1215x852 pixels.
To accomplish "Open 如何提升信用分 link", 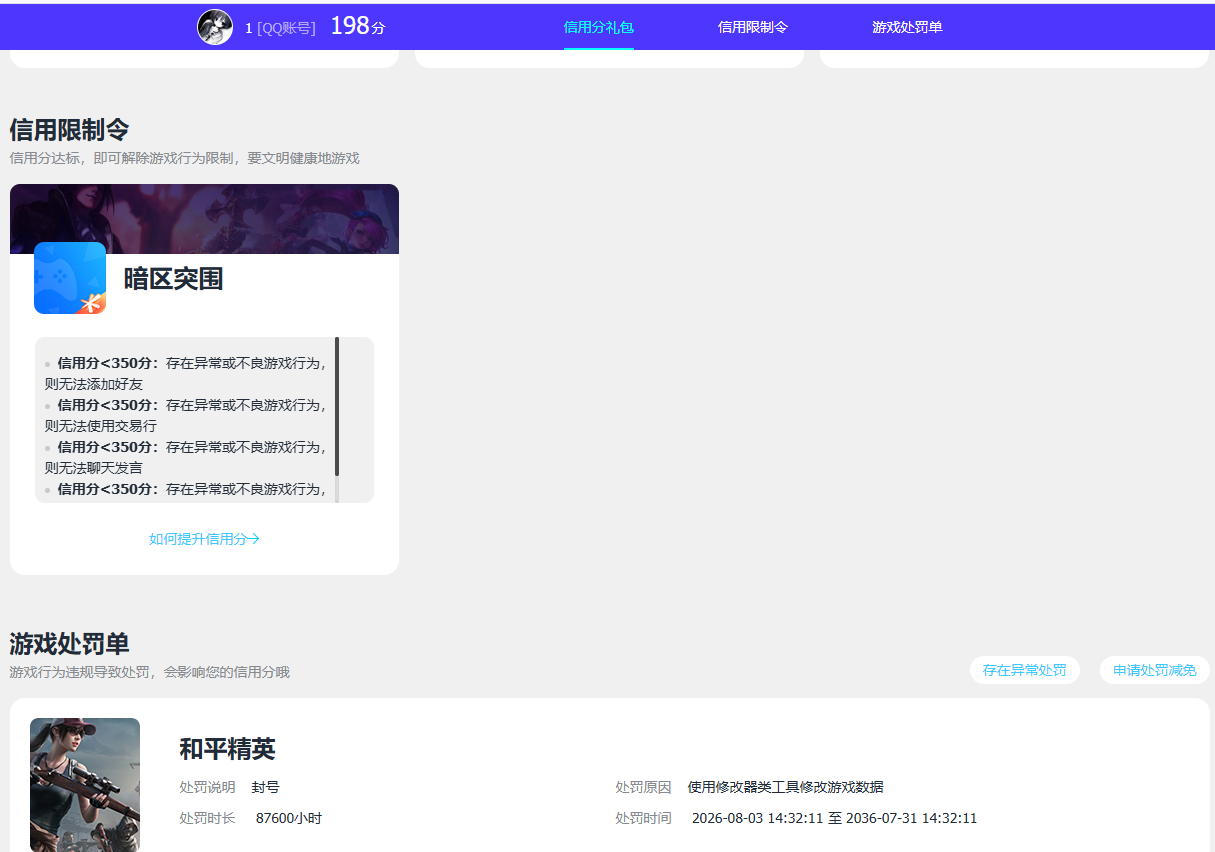I will coord(204,539).
